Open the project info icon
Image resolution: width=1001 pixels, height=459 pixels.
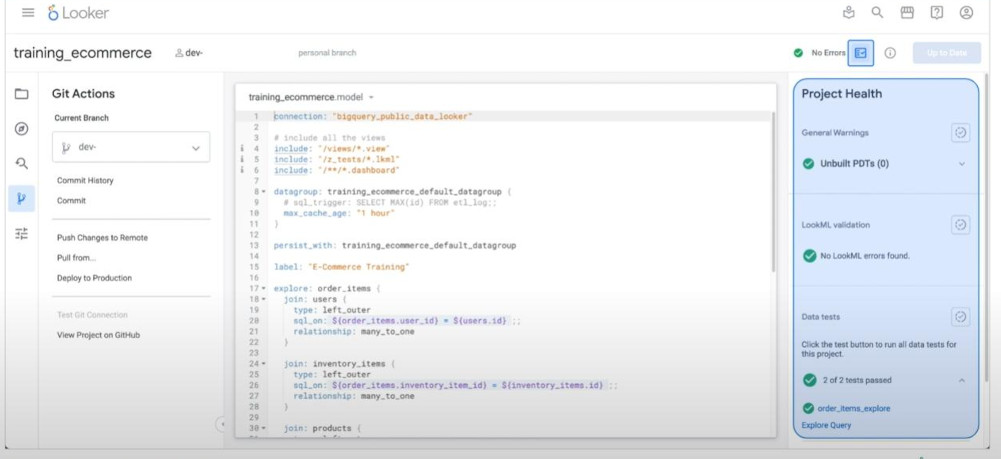point(890,53)
